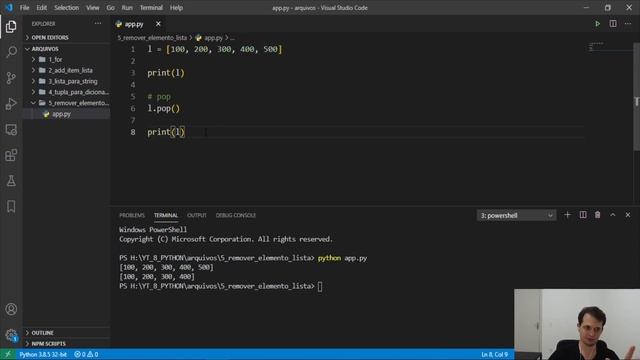
Task: Open the Search view
Action: click(x=11, y=52)
